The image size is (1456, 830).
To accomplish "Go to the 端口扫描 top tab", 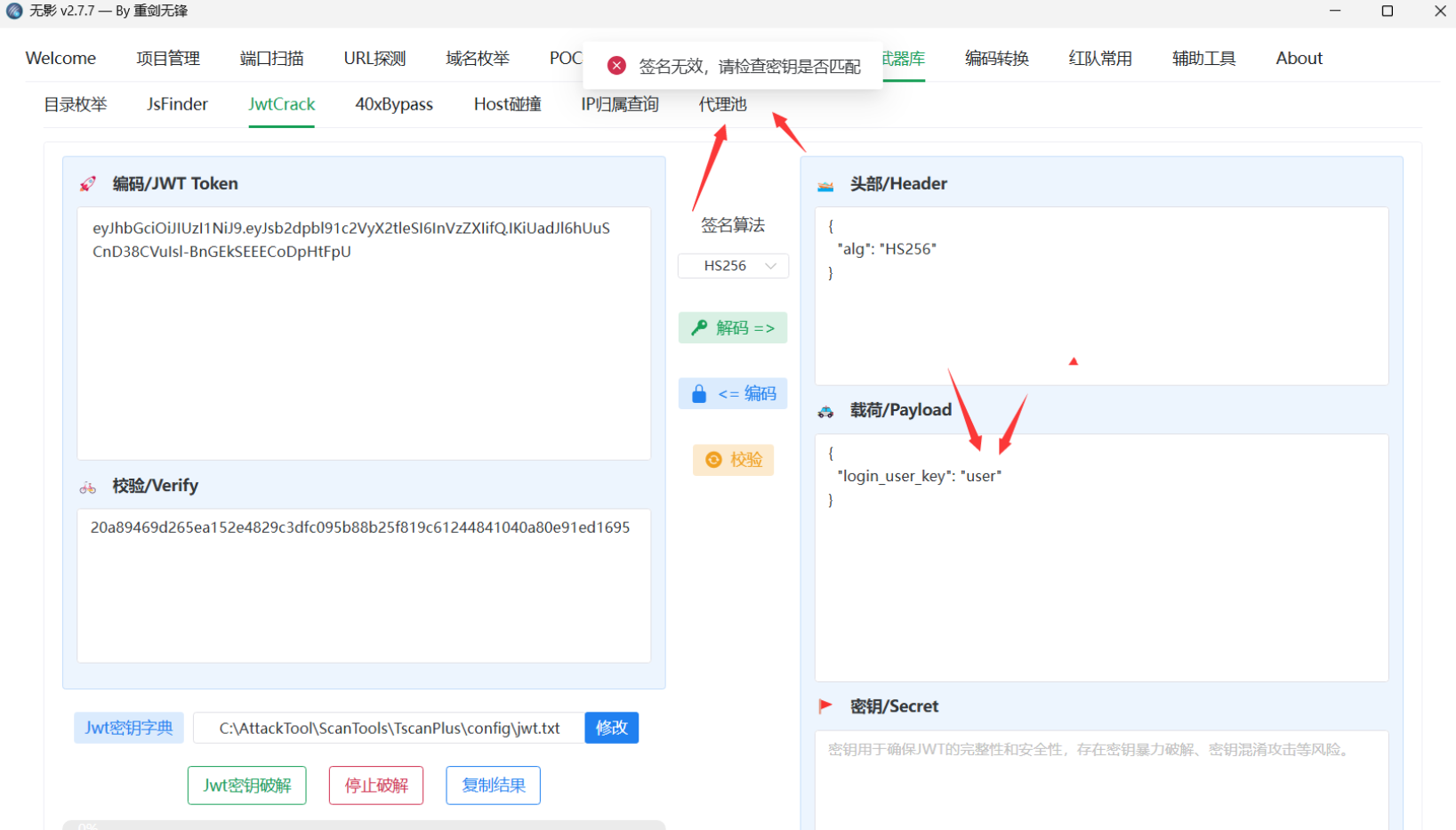I will pos(271,58).
